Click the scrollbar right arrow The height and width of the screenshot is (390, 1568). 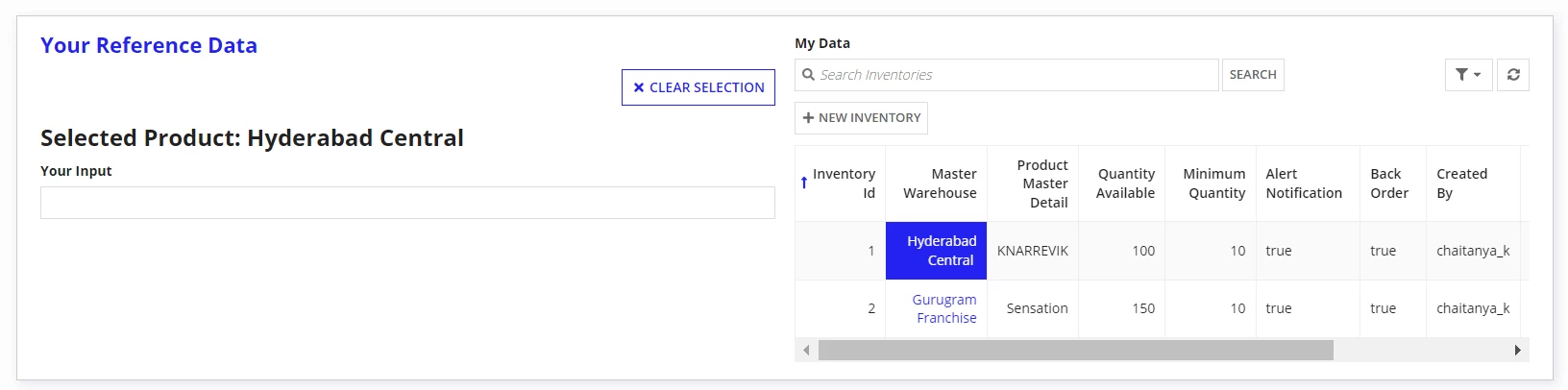point(1517,350)
